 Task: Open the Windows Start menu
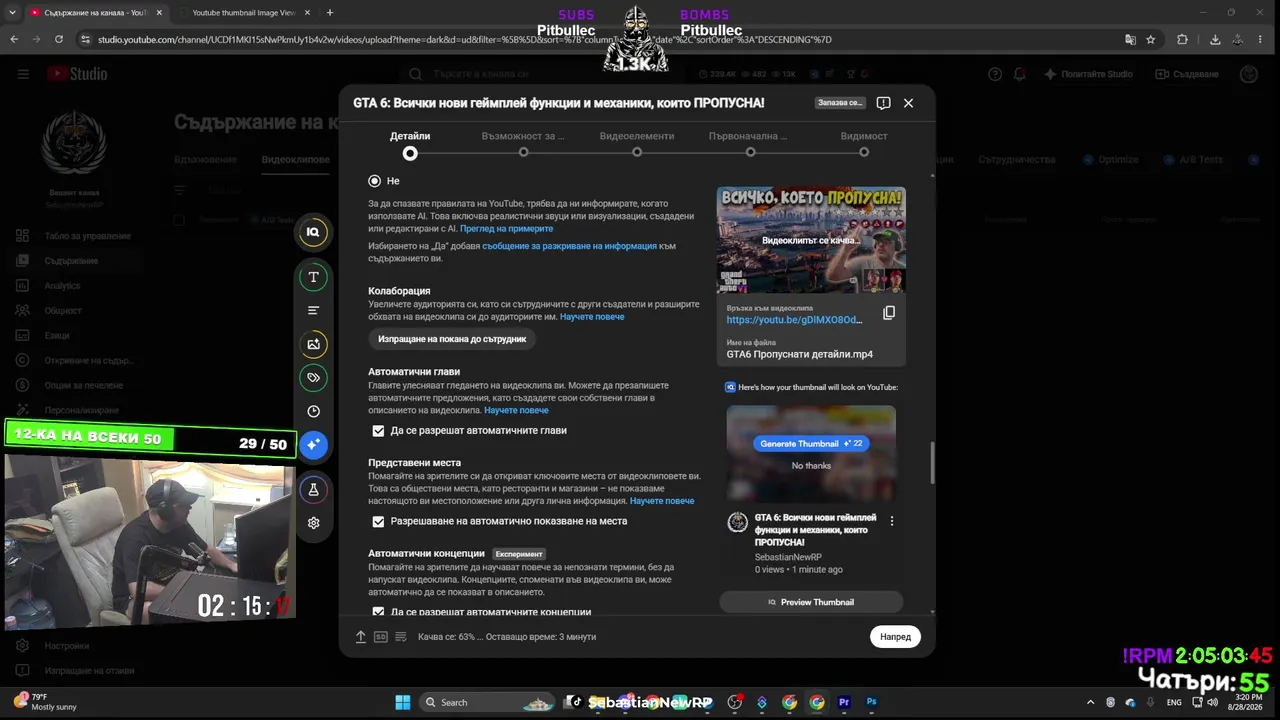pos(403,702)
